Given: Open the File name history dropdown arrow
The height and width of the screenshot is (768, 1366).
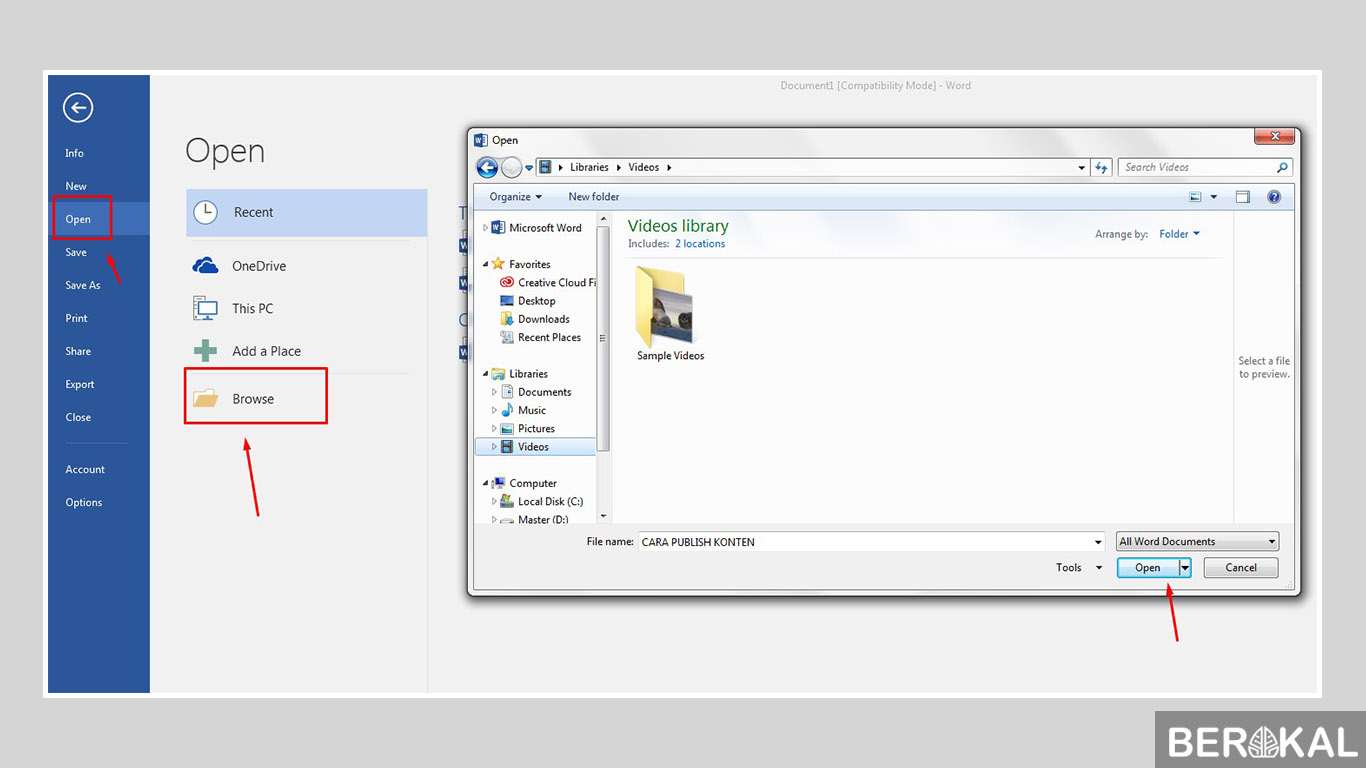Looking at the screenshot, I should coord(1097,541).
